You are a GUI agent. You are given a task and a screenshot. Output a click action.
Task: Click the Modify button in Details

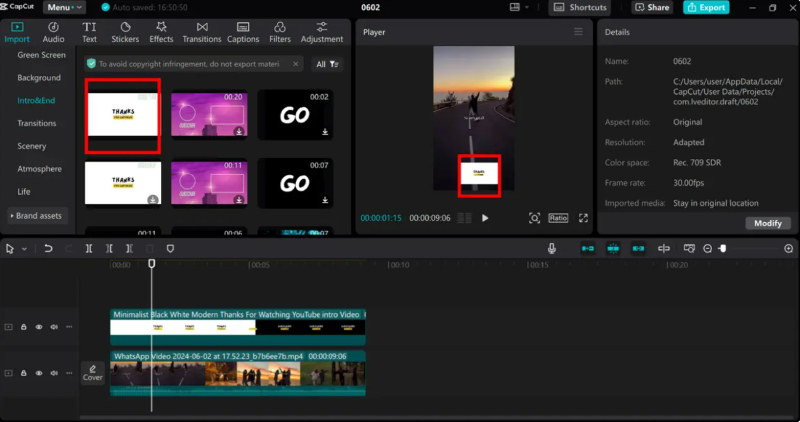click(x=768, y=223)
